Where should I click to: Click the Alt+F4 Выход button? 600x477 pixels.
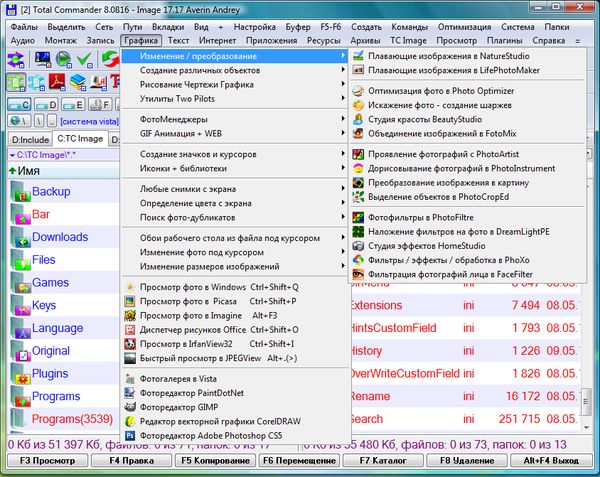click(x=551, y=461)
